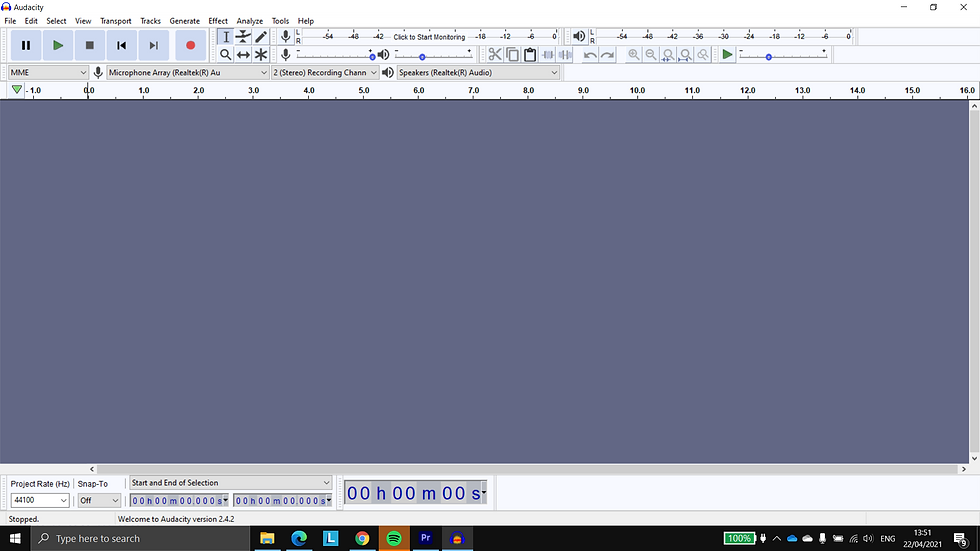Image resolution: width=980 pixels, height=551 pixels.
Task: Click the taskbar search box
Action: coord(140,538)
